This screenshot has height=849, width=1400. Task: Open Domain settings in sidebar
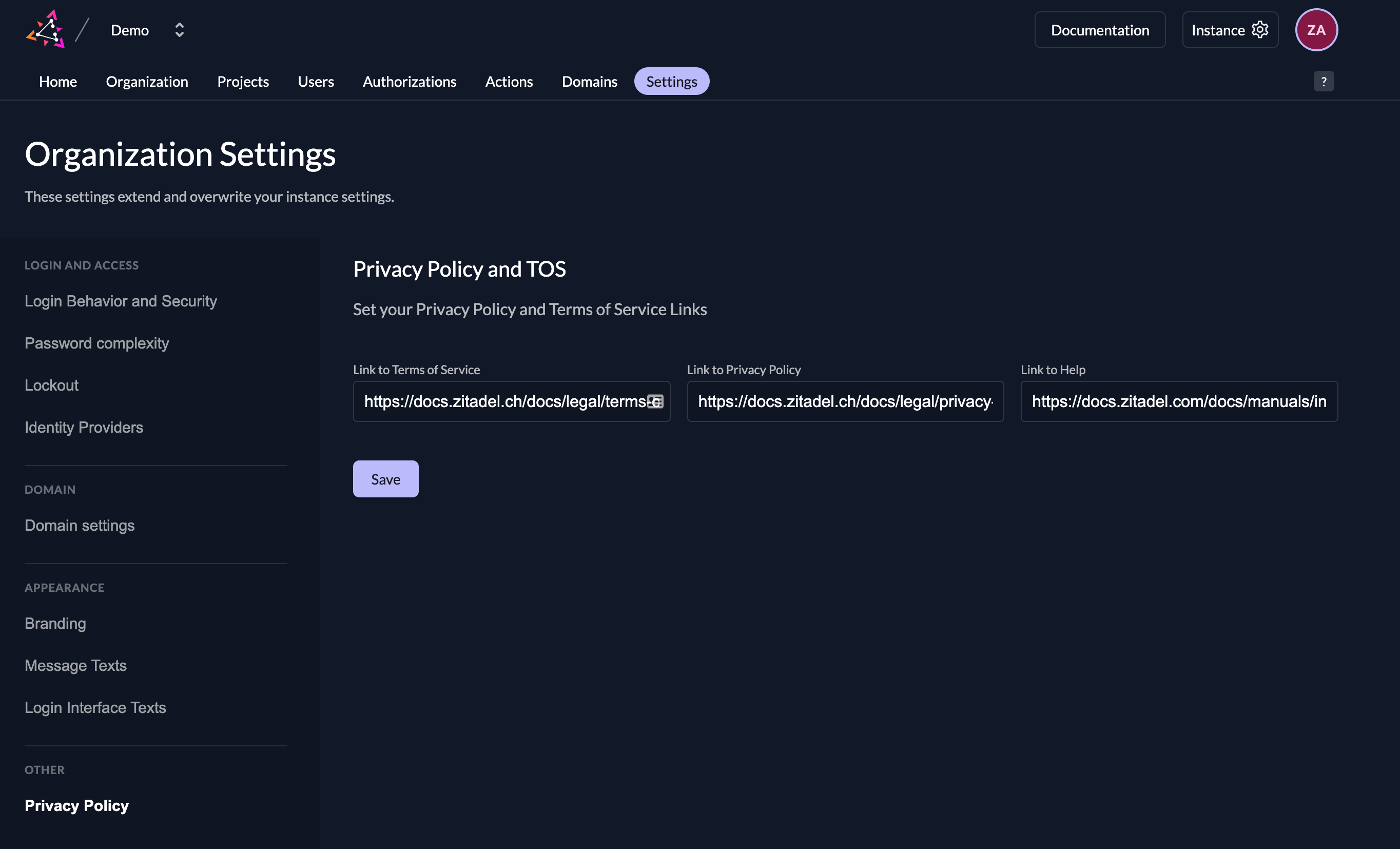click(80, 525)
